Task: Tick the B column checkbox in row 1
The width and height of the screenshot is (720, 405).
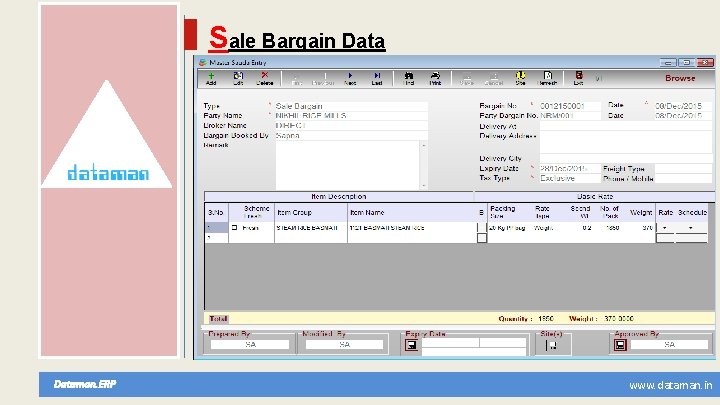Action: tap(482, 228)
